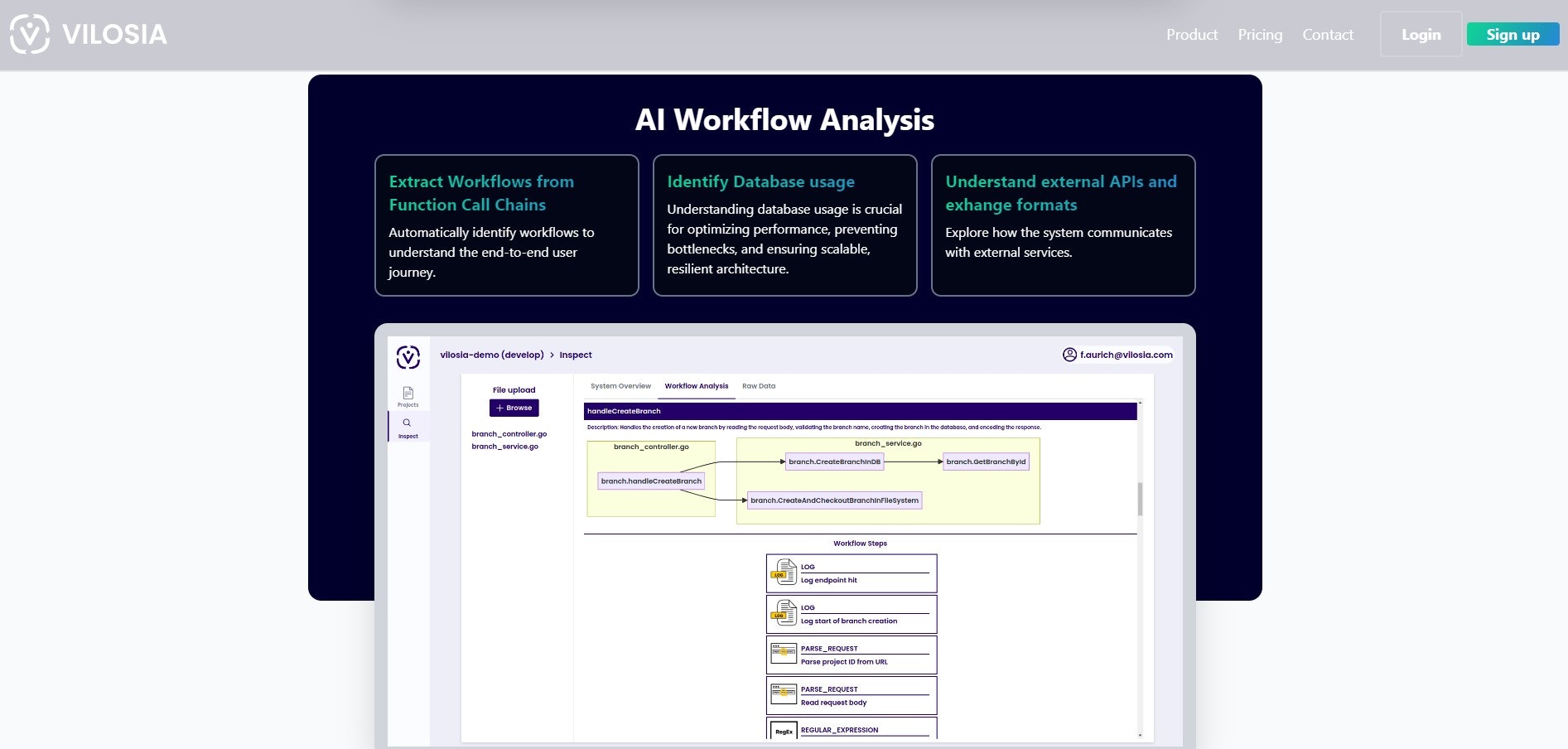Click the green Sign up button

coord(1513,34)
